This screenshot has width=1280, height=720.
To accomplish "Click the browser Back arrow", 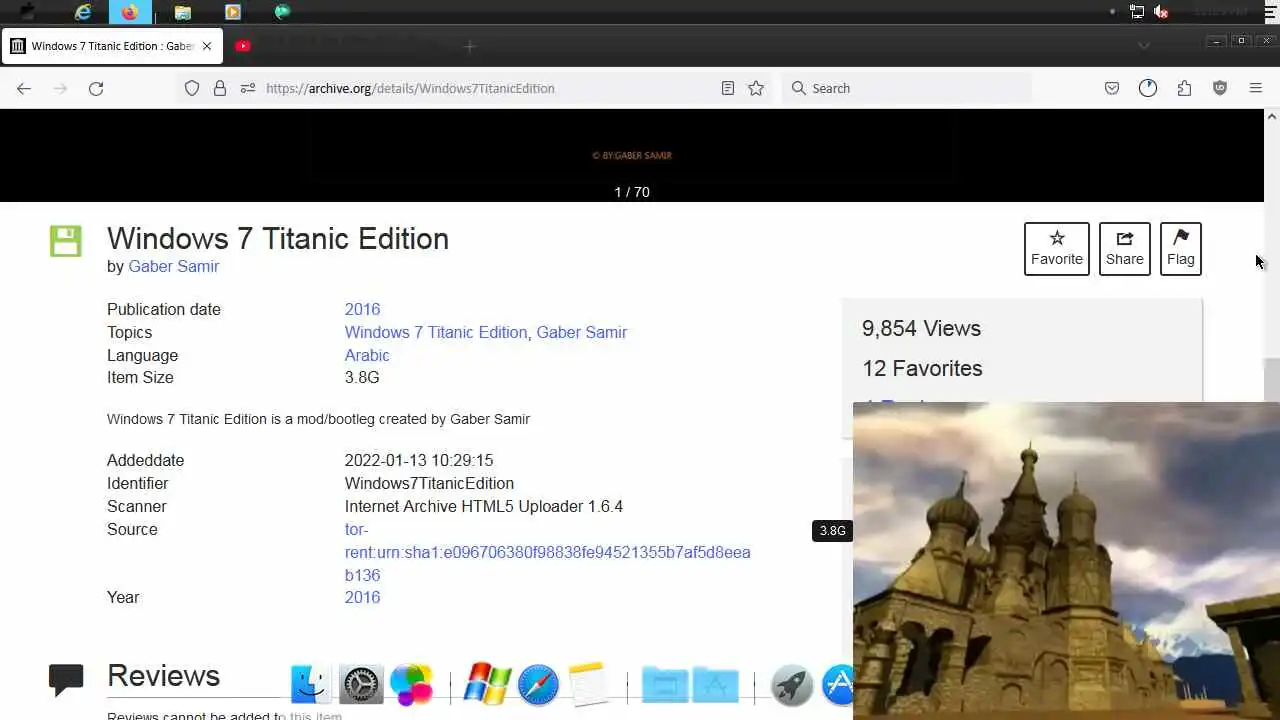I will (24, 88).
